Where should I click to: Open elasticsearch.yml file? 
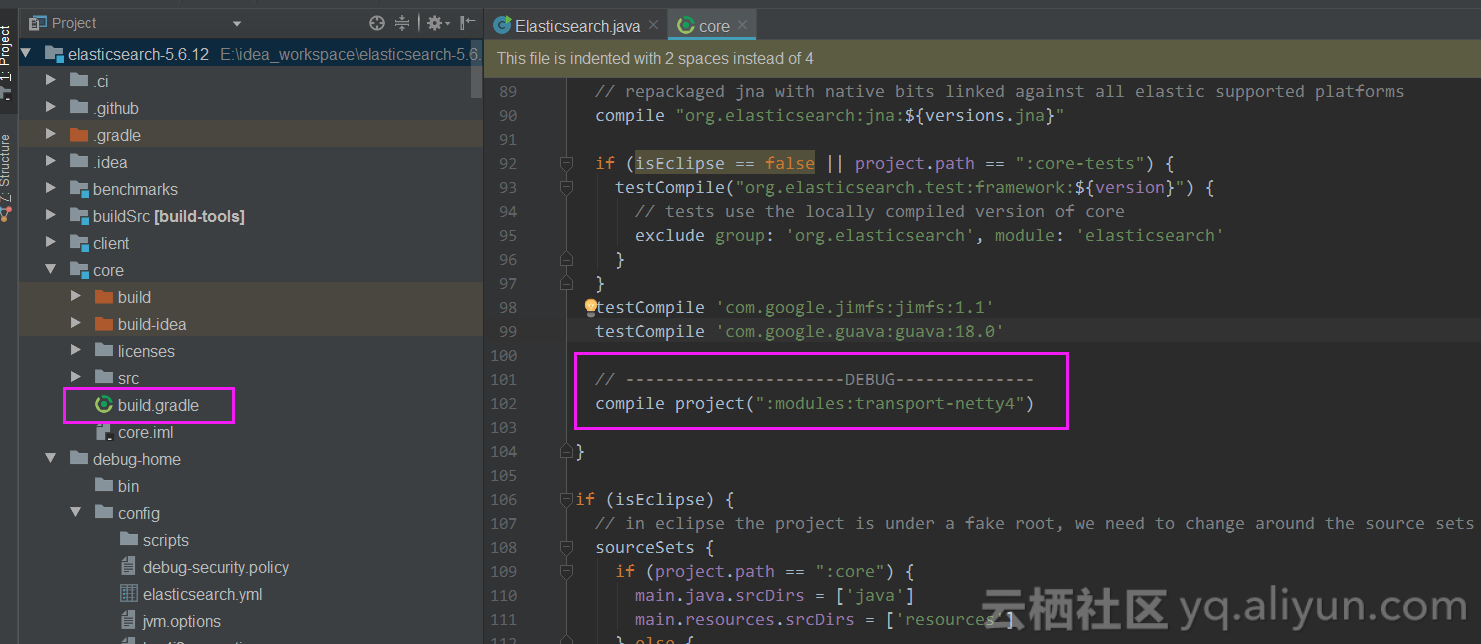point(203,594)
